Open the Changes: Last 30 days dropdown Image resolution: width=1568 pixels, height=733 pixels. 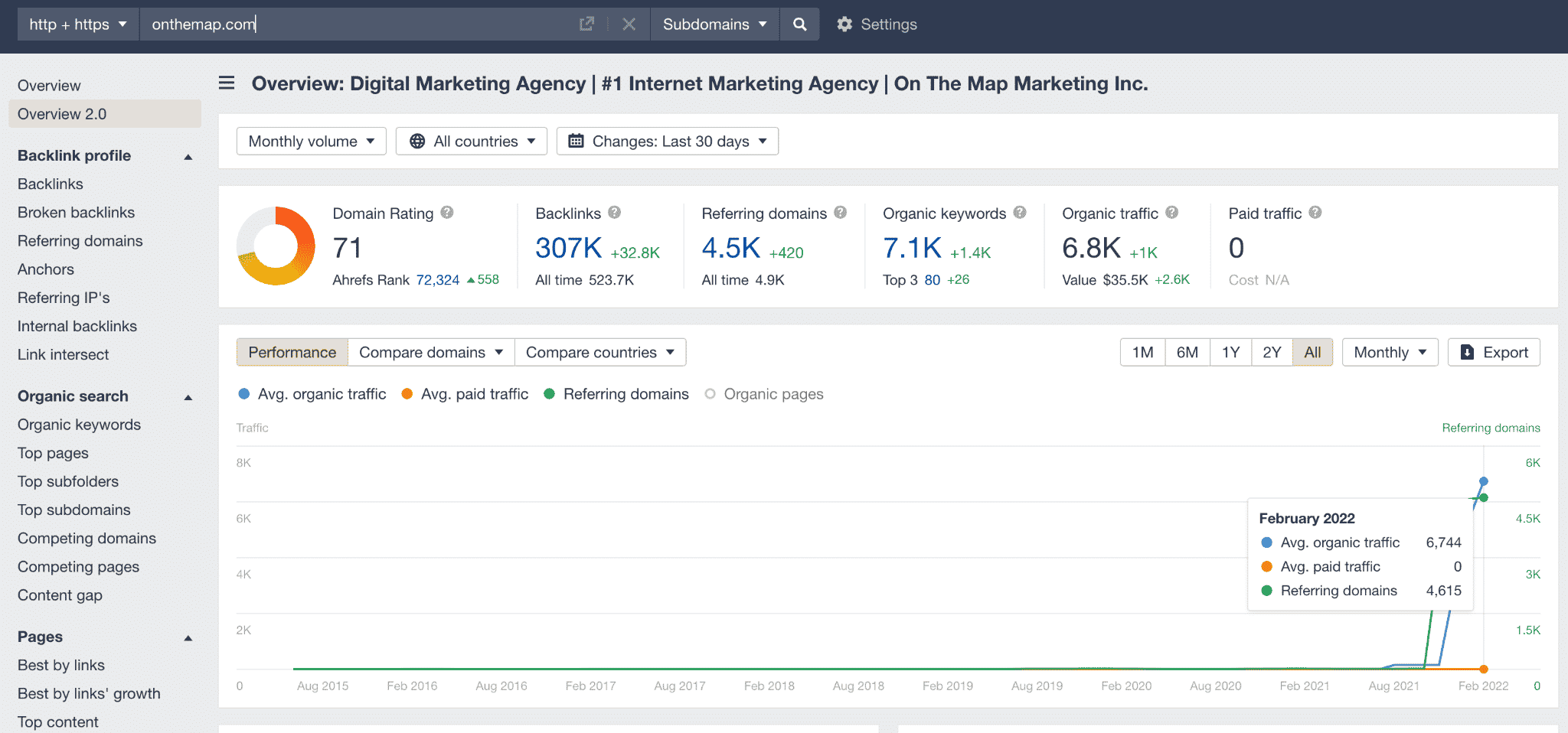click(x=668, y=141)
